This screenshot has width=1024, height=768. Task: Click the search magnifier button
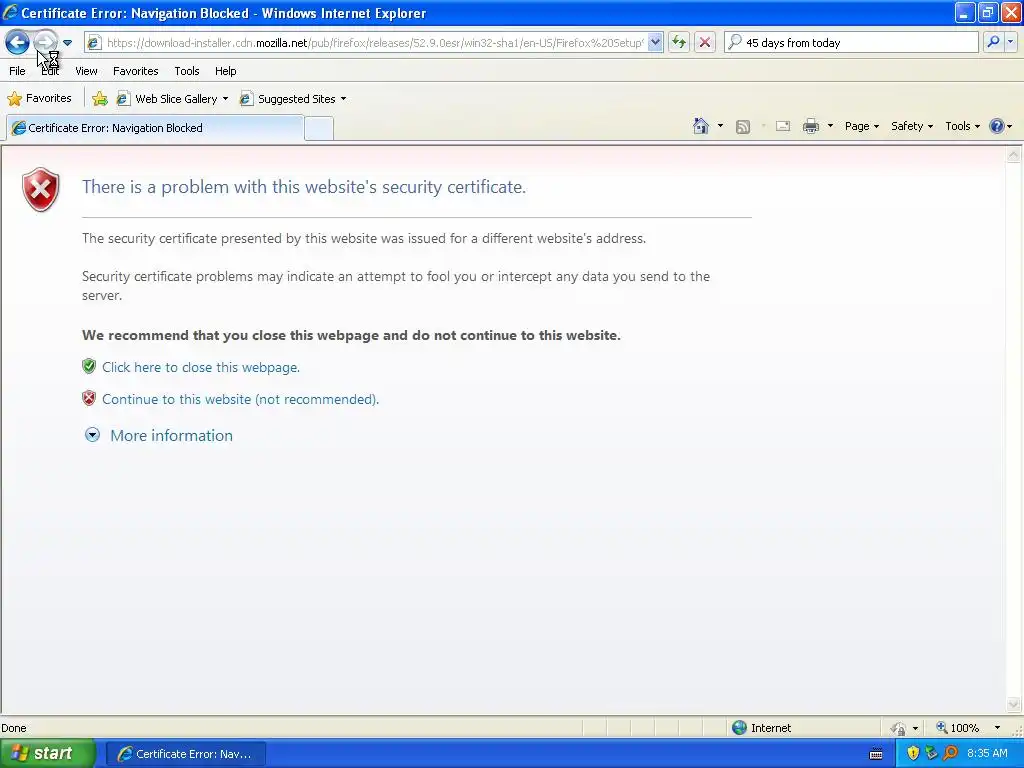click(993, 42)
